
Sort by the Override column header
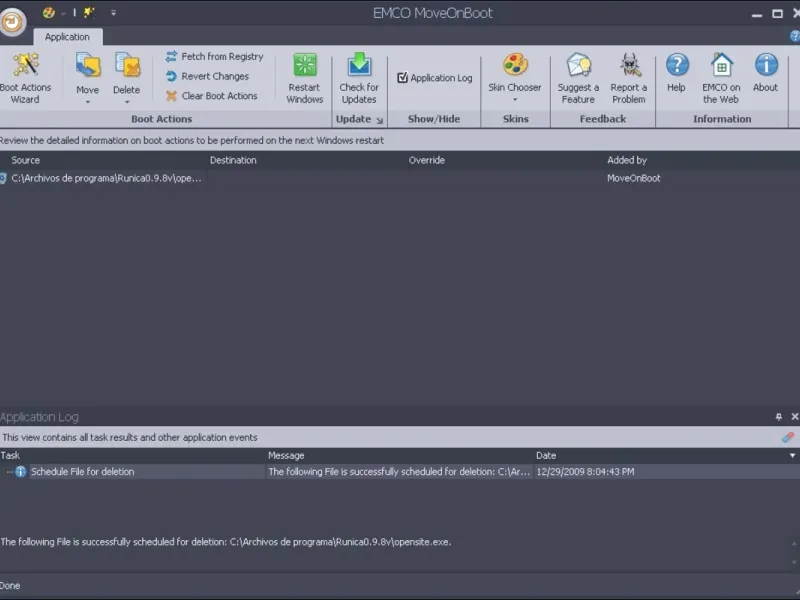coord(427,160)
